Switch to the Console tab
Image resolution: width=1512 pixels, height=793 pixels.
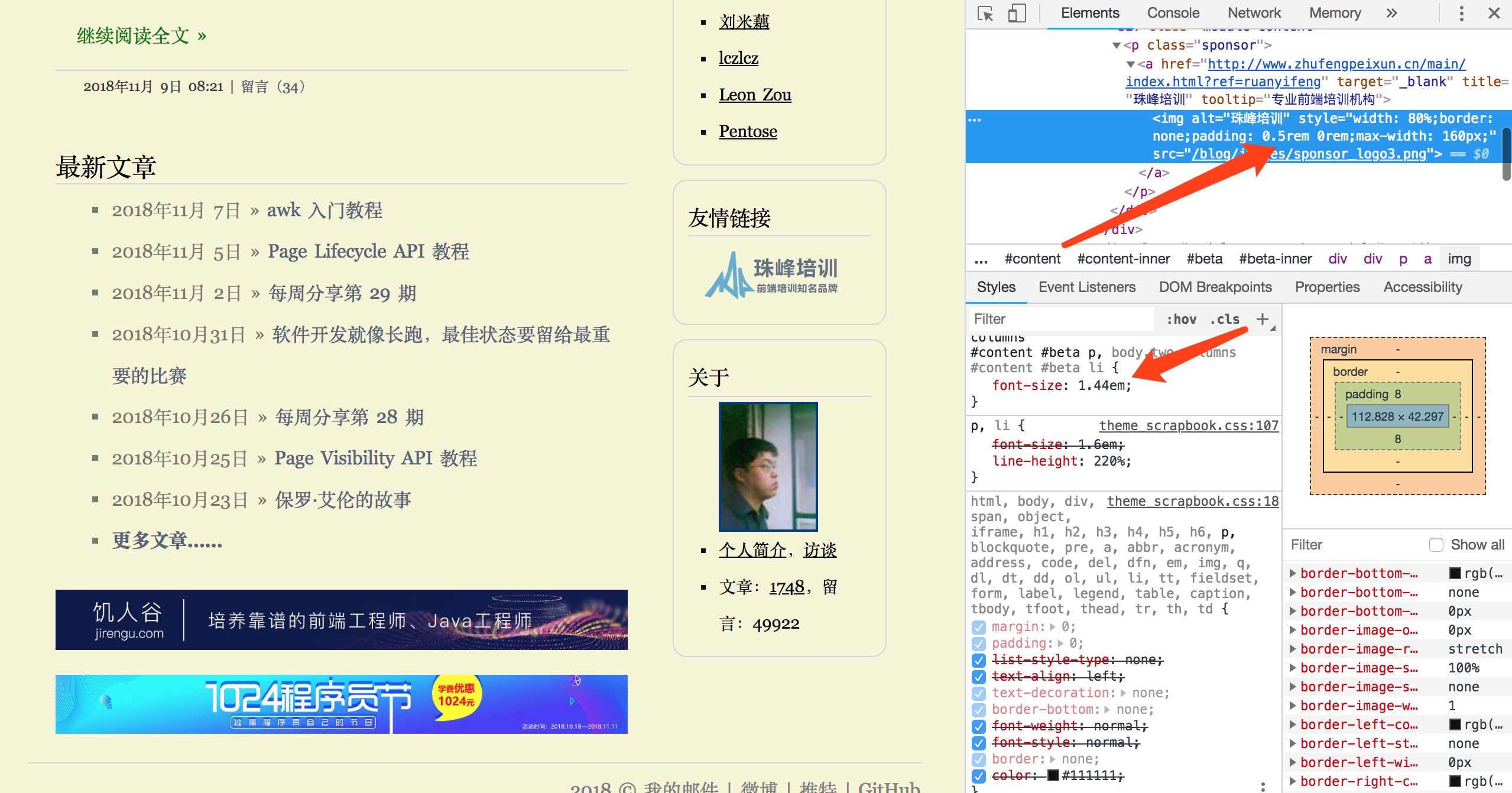(1173, 13)
